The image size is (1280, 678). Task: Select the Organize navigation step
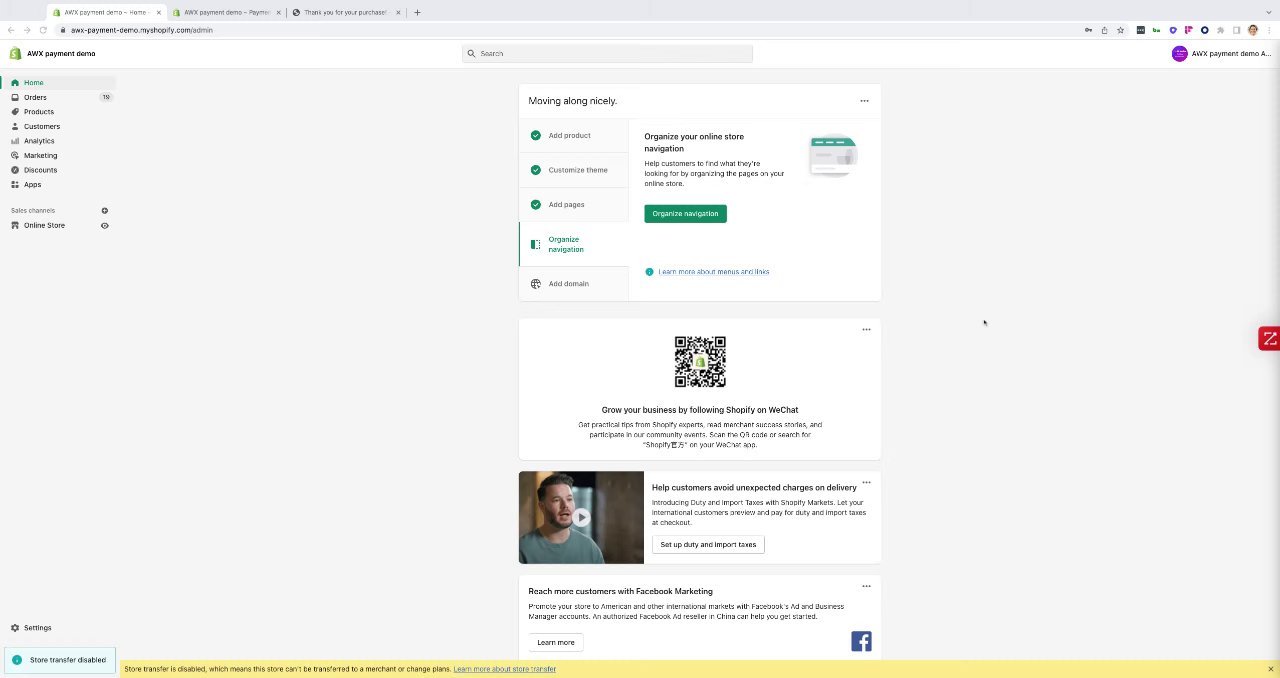573,244
